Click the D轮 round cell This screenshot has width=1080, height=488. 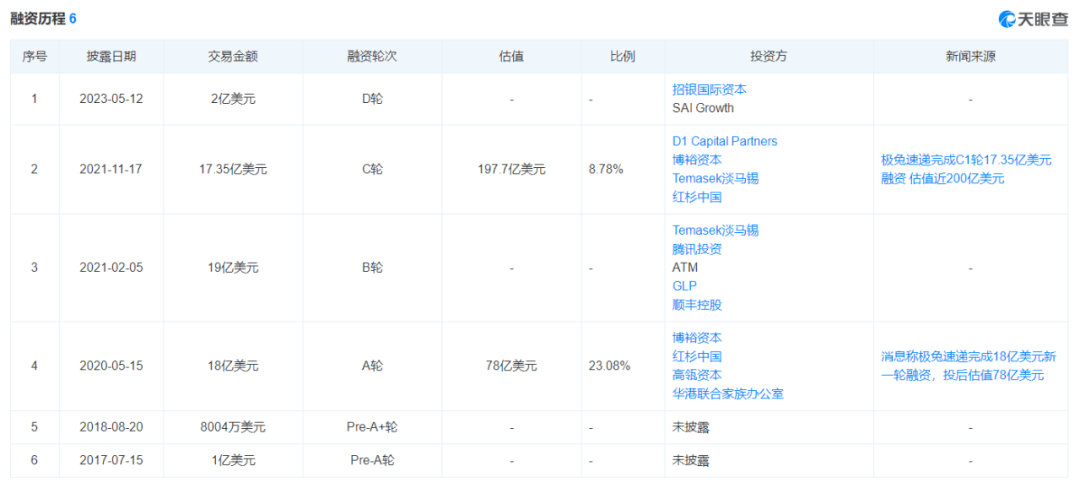coord(372,98)
